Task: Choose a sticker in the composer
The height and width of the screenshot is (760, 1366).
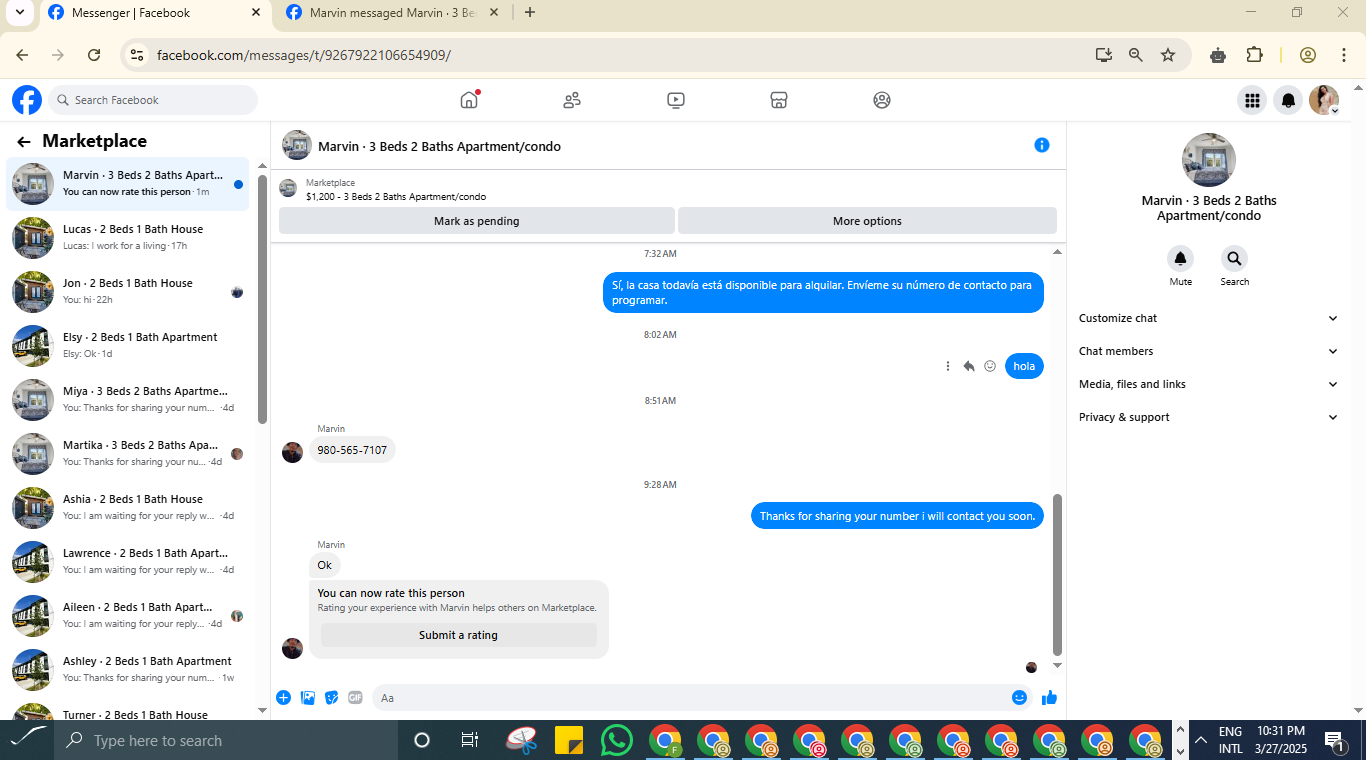Action: 332,698
